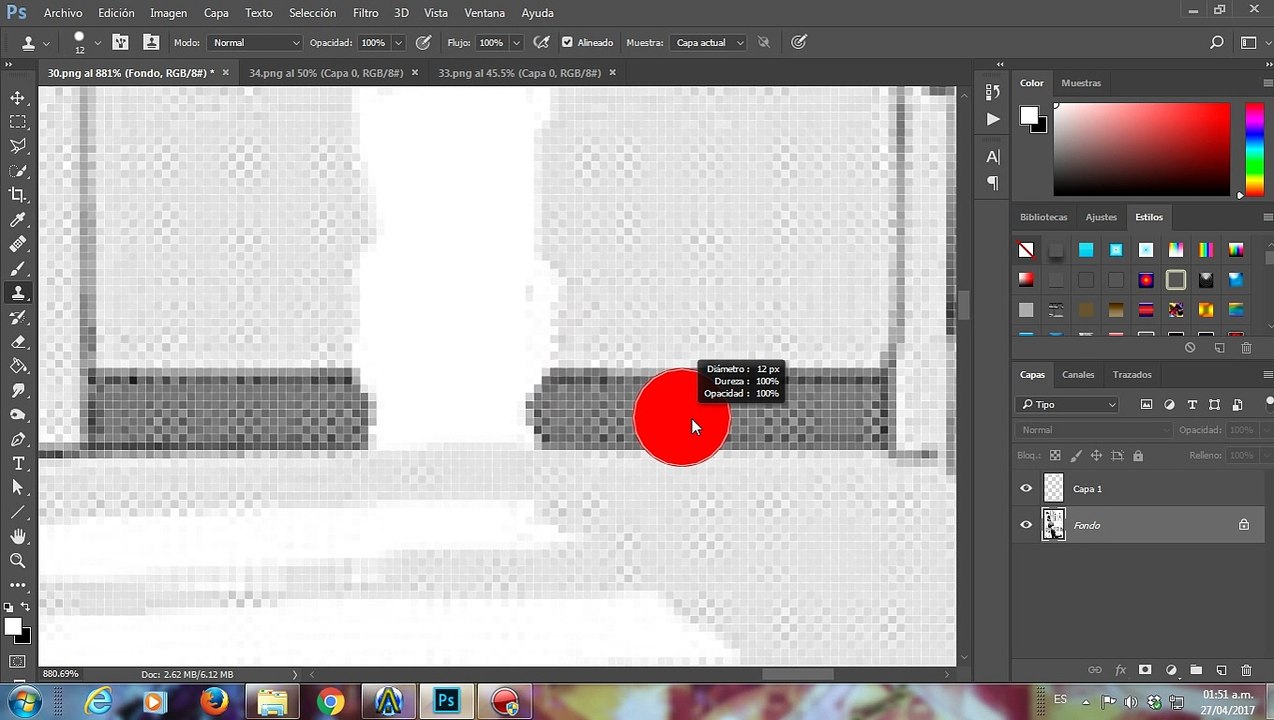Switch to the Muestras tab
1274x720 pixels.
tap(1081, 83)
